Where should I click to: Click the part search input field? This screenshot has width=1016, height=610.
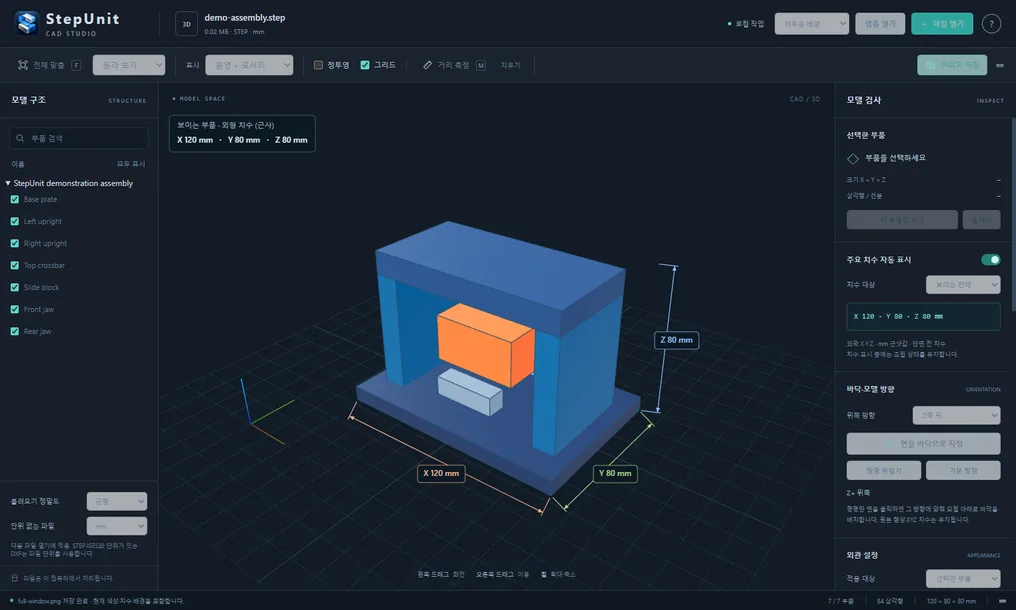click(79, 138)
